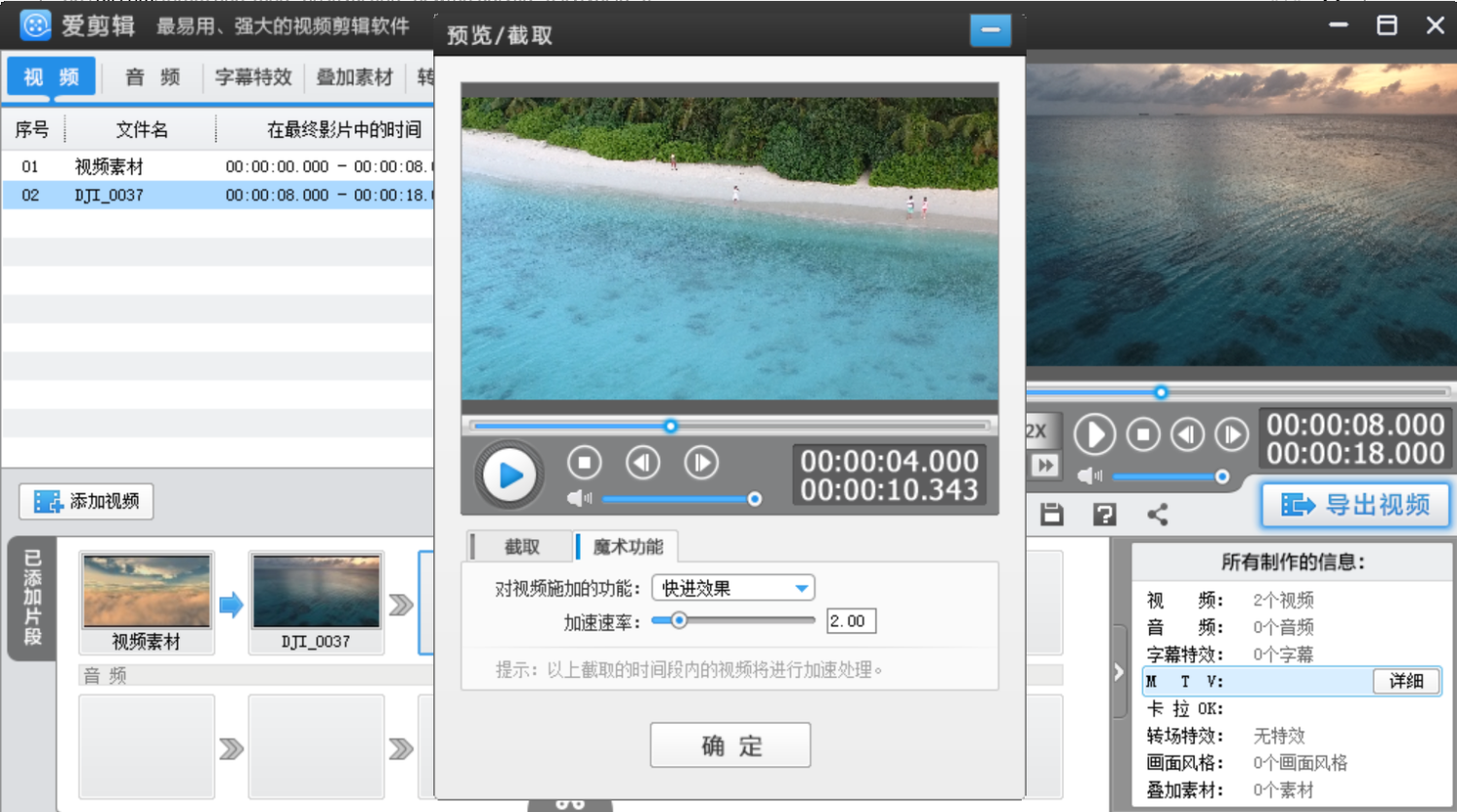
Task: Click the 详细 button in MTV row
Action: (1406, 681)
